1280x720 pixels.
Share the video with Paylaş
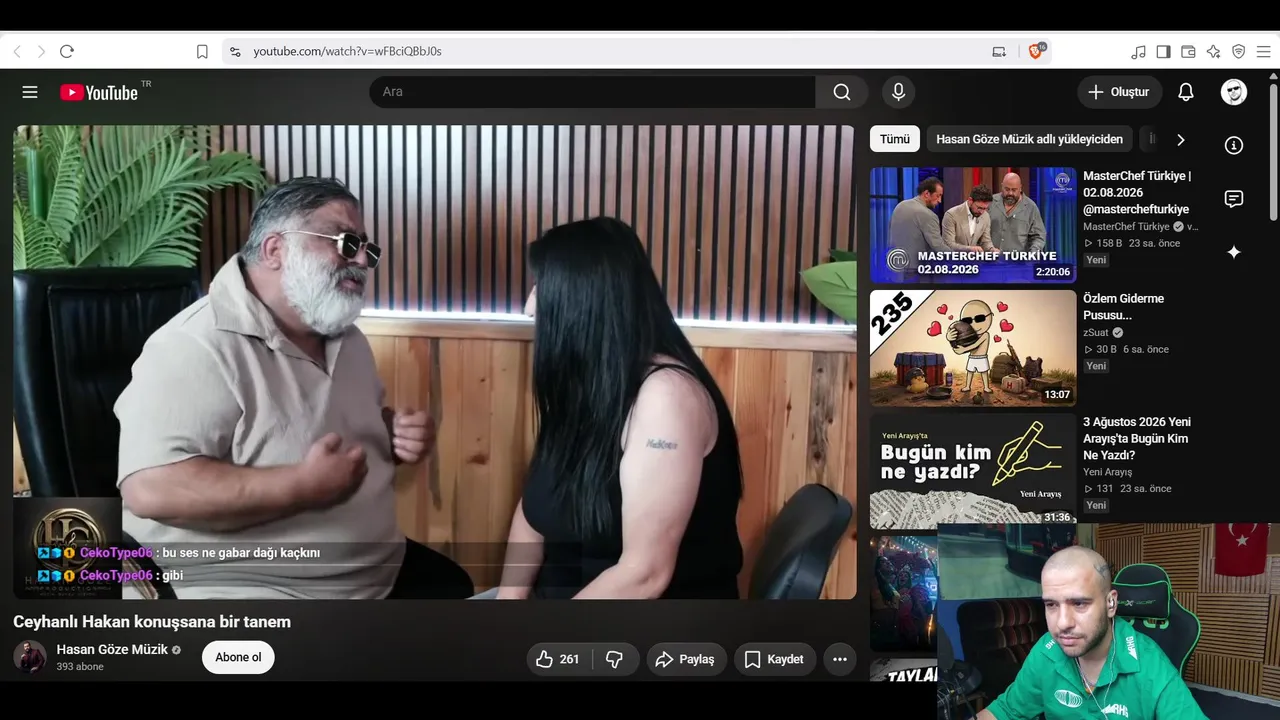tap(685, 659)
